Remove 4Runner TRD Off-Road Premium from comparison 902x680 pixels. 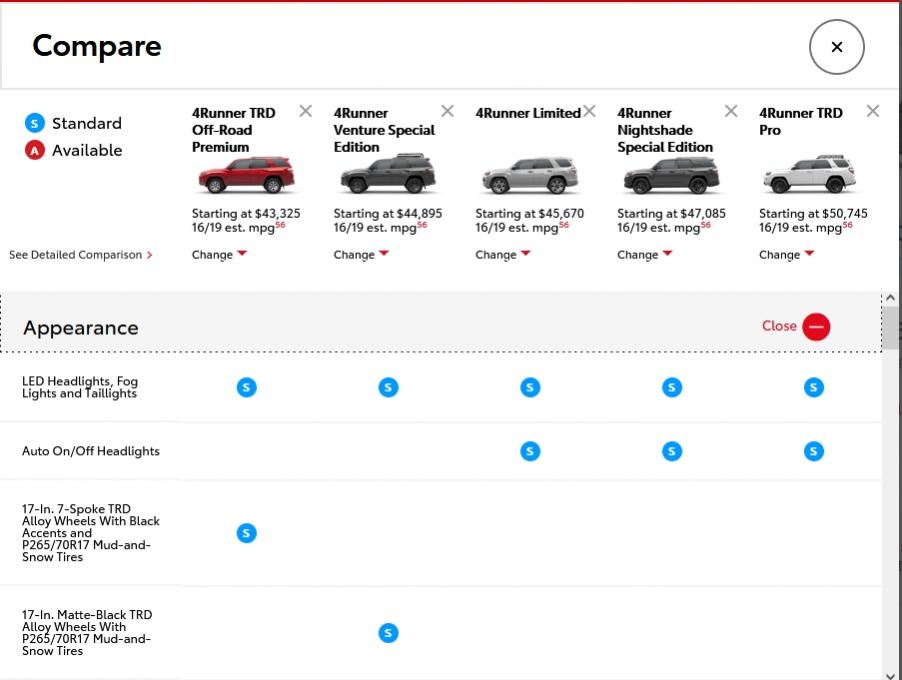point(305,111)
